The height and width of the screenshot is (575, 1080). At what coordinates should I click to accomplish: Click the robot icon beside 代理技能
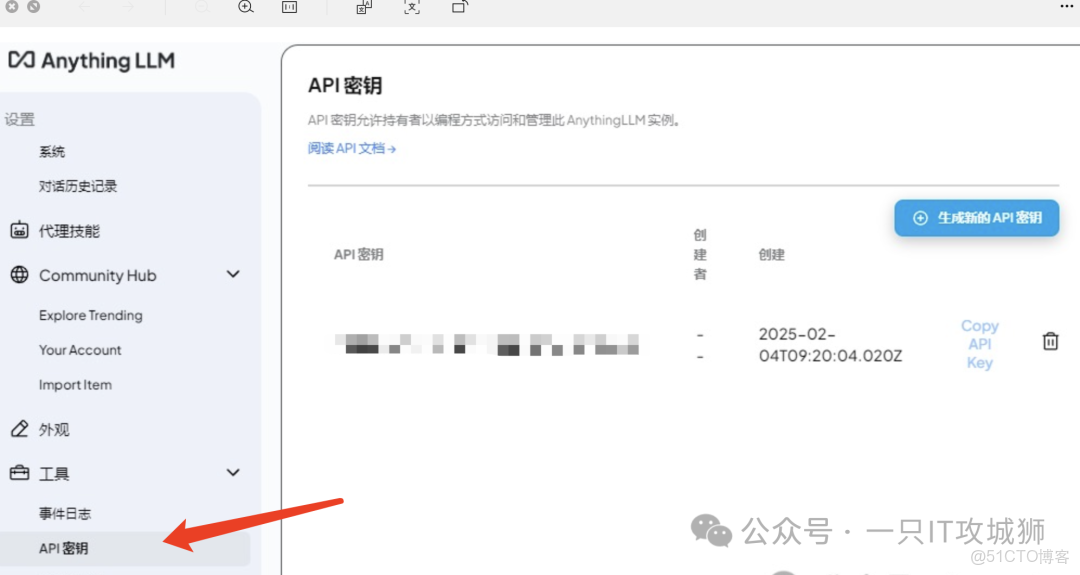[19, 230]
